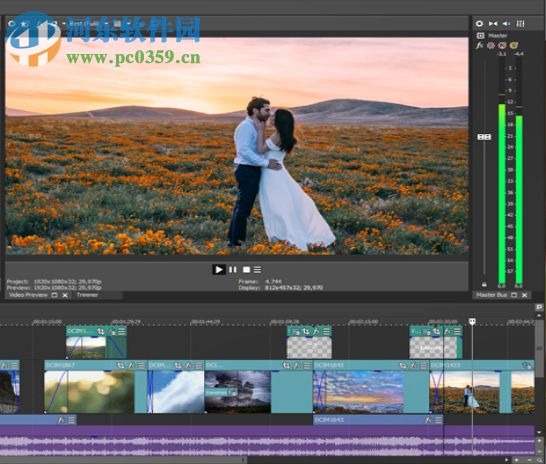Image resolution: width=546 pixels, height=464 pixels.
Task: Adjust the Master volume fader handle
Action: point(484,137)
